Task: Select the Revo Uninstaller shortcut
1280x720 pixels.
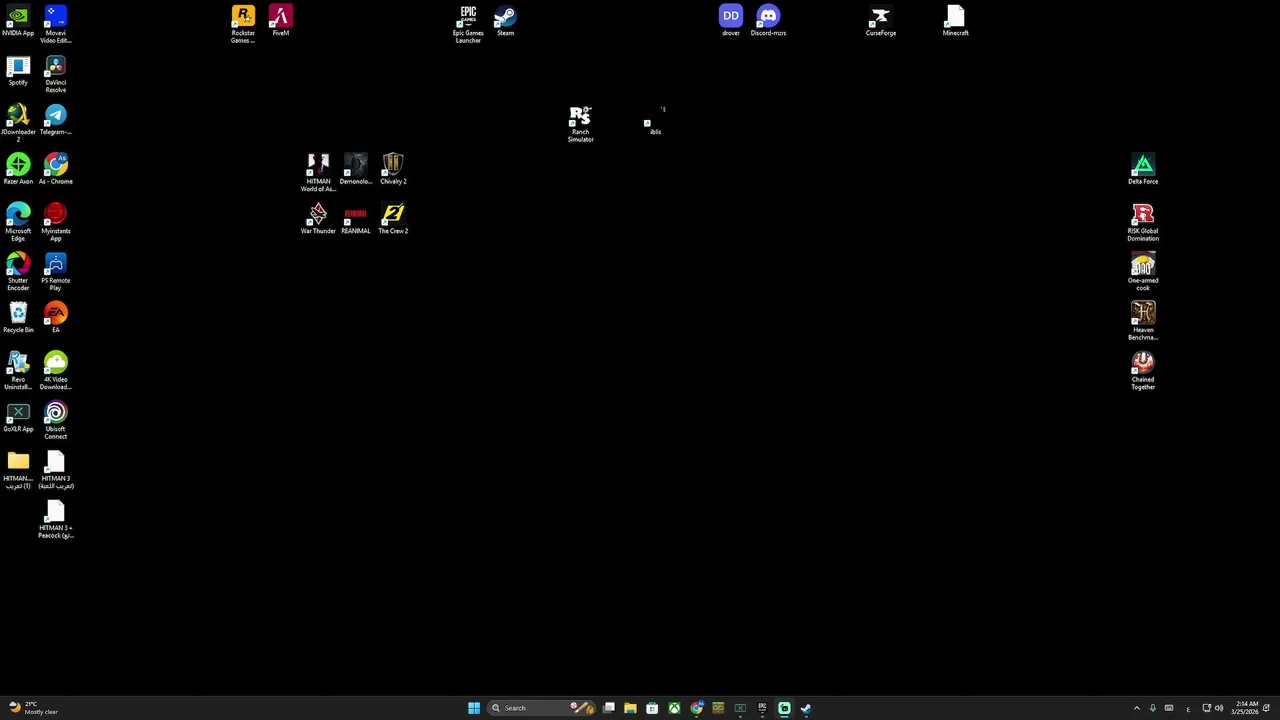Action: point(18,371)
